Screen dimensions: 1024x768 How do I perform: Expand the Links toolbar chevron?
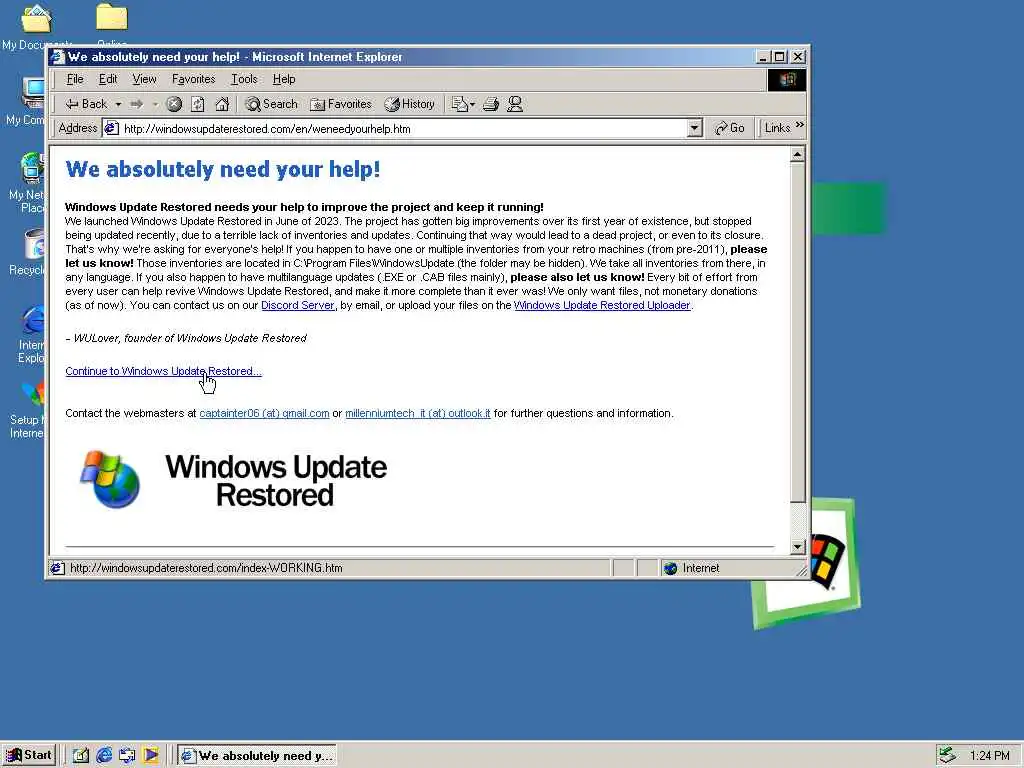pyautogui.click(x=800, y=124)
